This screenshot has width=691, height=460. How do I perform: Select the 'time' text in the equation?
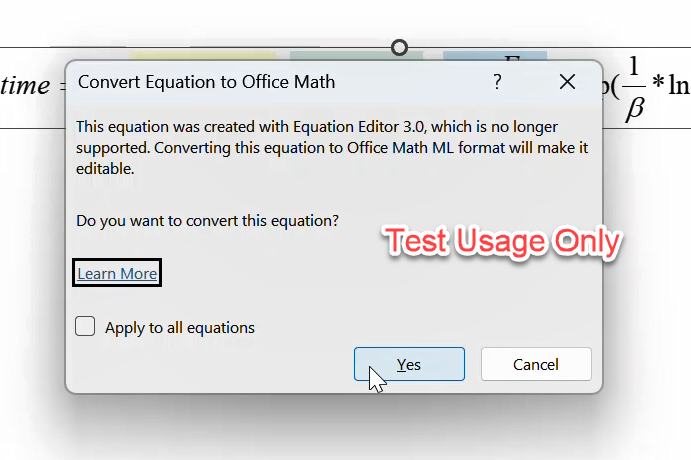[25, 85]
